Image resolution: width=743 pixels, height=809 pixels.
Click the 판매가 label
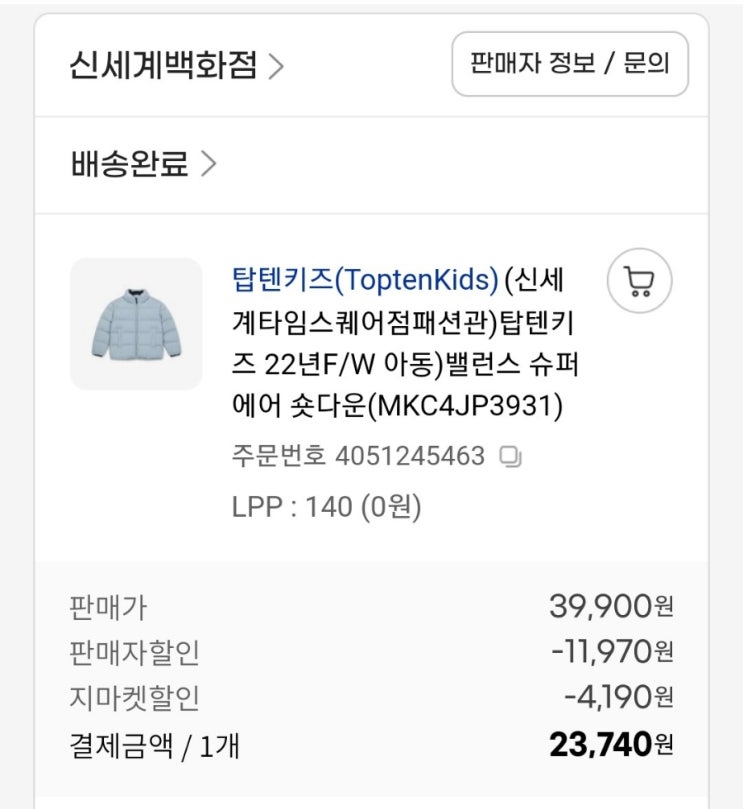108,606
